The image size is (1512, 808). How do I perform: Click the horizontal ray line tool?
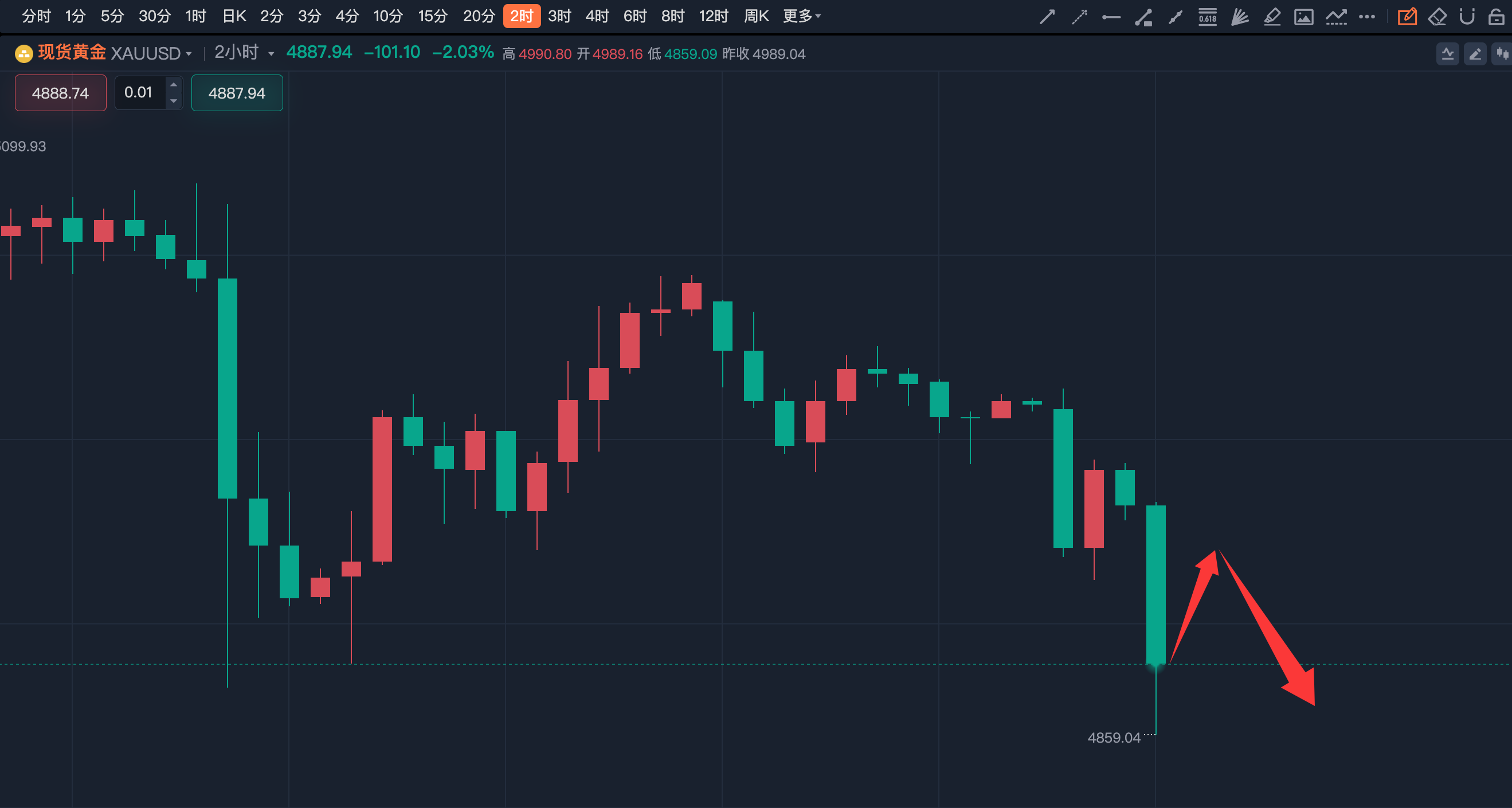1111,17
